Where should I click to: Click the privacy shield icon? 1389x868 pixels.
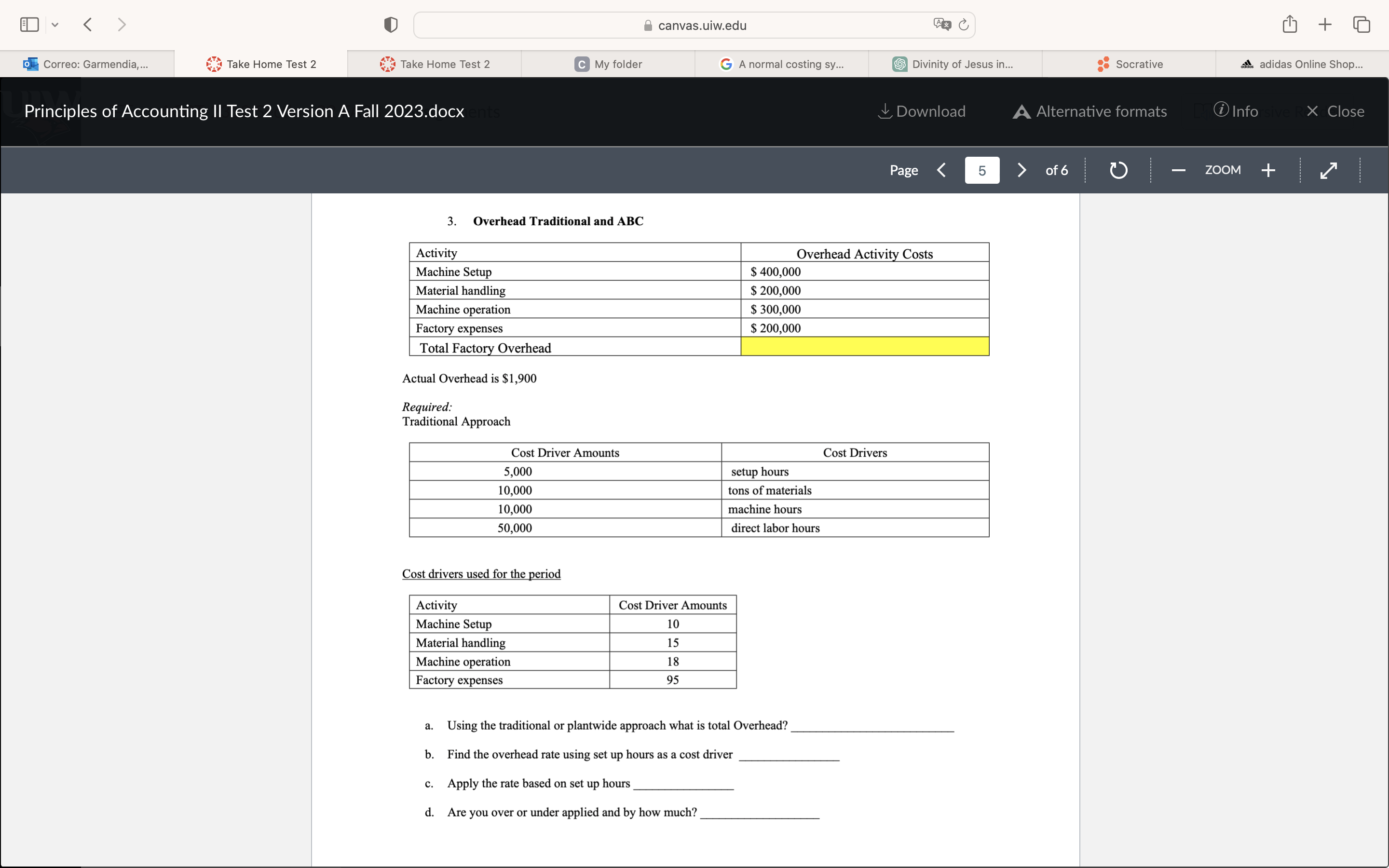point(390,25)
